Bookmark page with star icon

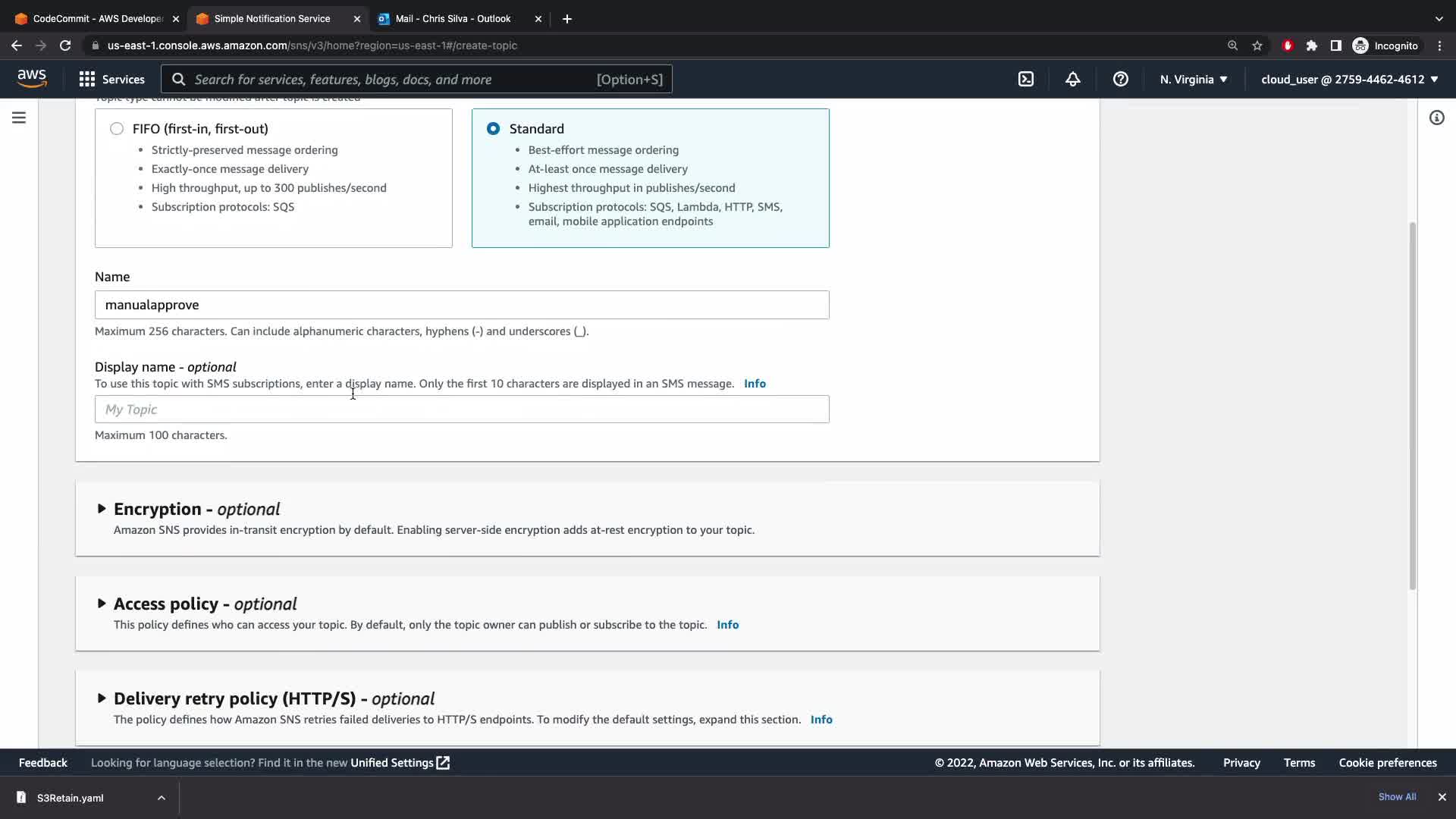click(1257, 45)
